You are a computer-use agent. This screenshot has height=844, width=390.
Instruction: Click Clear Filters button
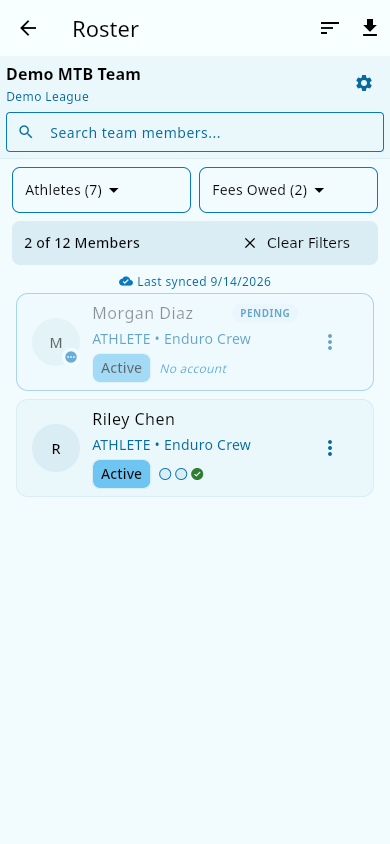coord(296,243)
